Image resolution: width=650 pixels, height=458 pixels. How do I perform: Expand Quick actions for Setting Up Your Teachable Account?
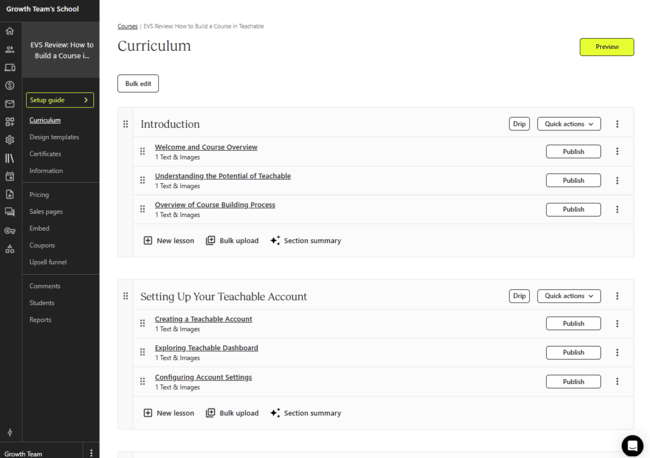click(569, 296)
